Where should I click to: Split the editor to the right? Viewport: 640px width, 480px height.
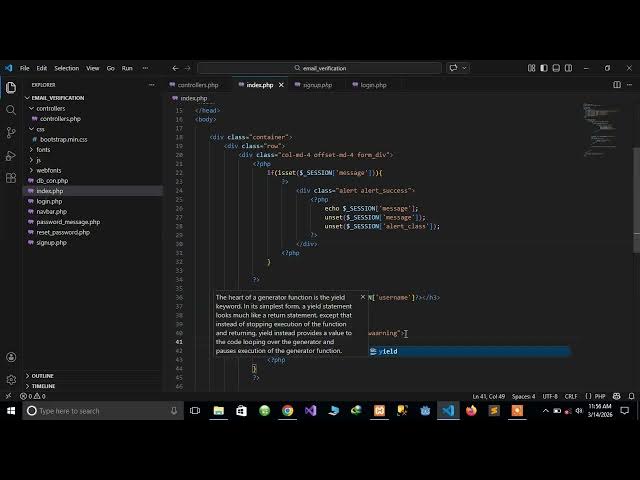617,85
